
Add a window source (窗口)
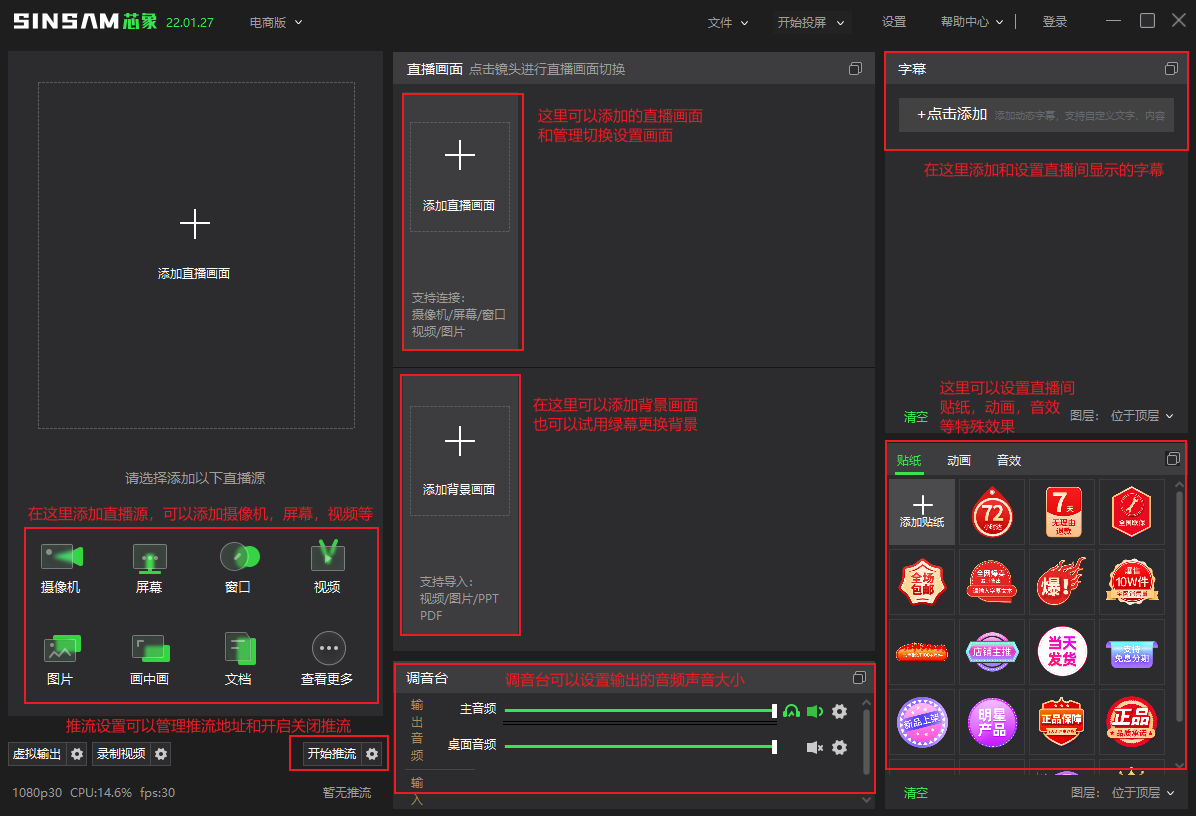click(239, 568)
